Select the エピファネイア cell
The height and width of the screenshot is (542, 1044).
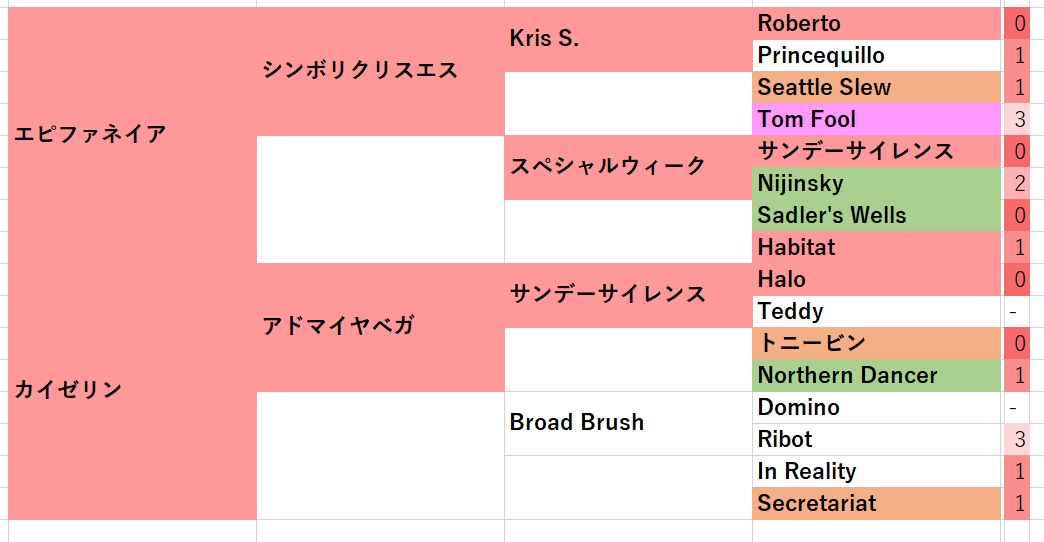coord(132,135)
